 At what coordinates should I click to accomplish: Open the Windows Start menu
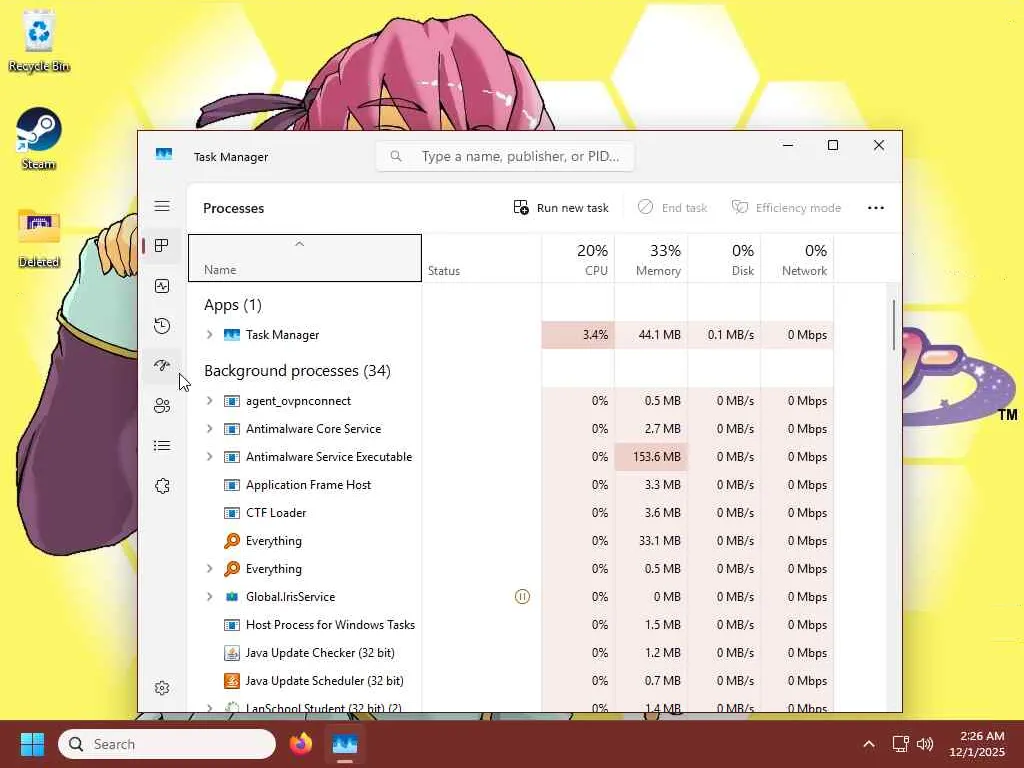click(x=32, y=744)
